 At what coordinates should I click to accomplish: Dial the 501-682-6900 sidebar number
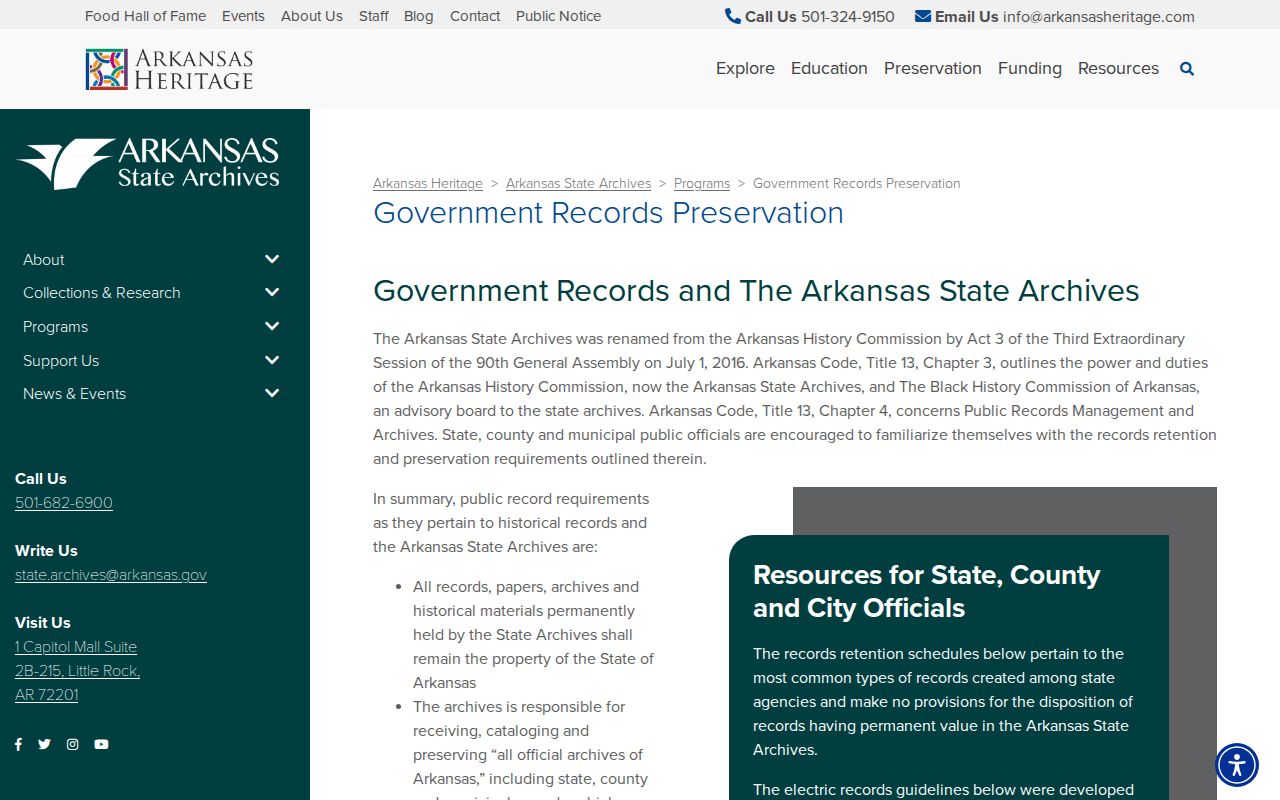[64, 503]
